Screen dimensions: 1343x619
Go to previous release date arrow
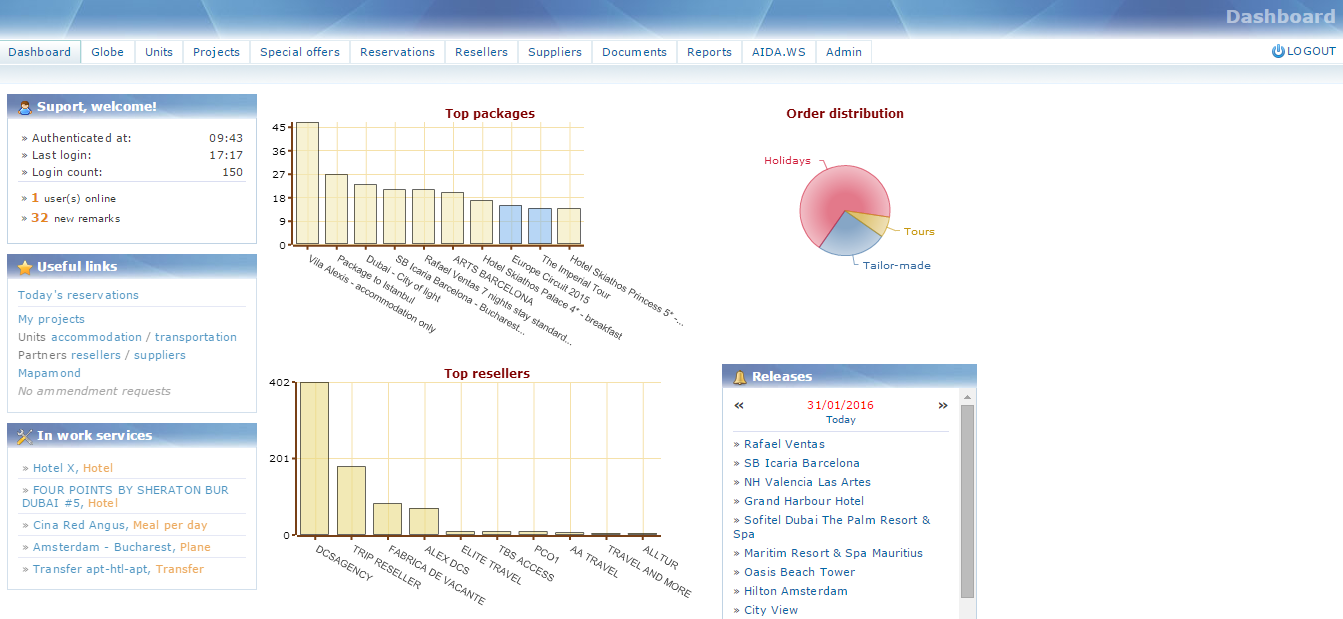739,406
